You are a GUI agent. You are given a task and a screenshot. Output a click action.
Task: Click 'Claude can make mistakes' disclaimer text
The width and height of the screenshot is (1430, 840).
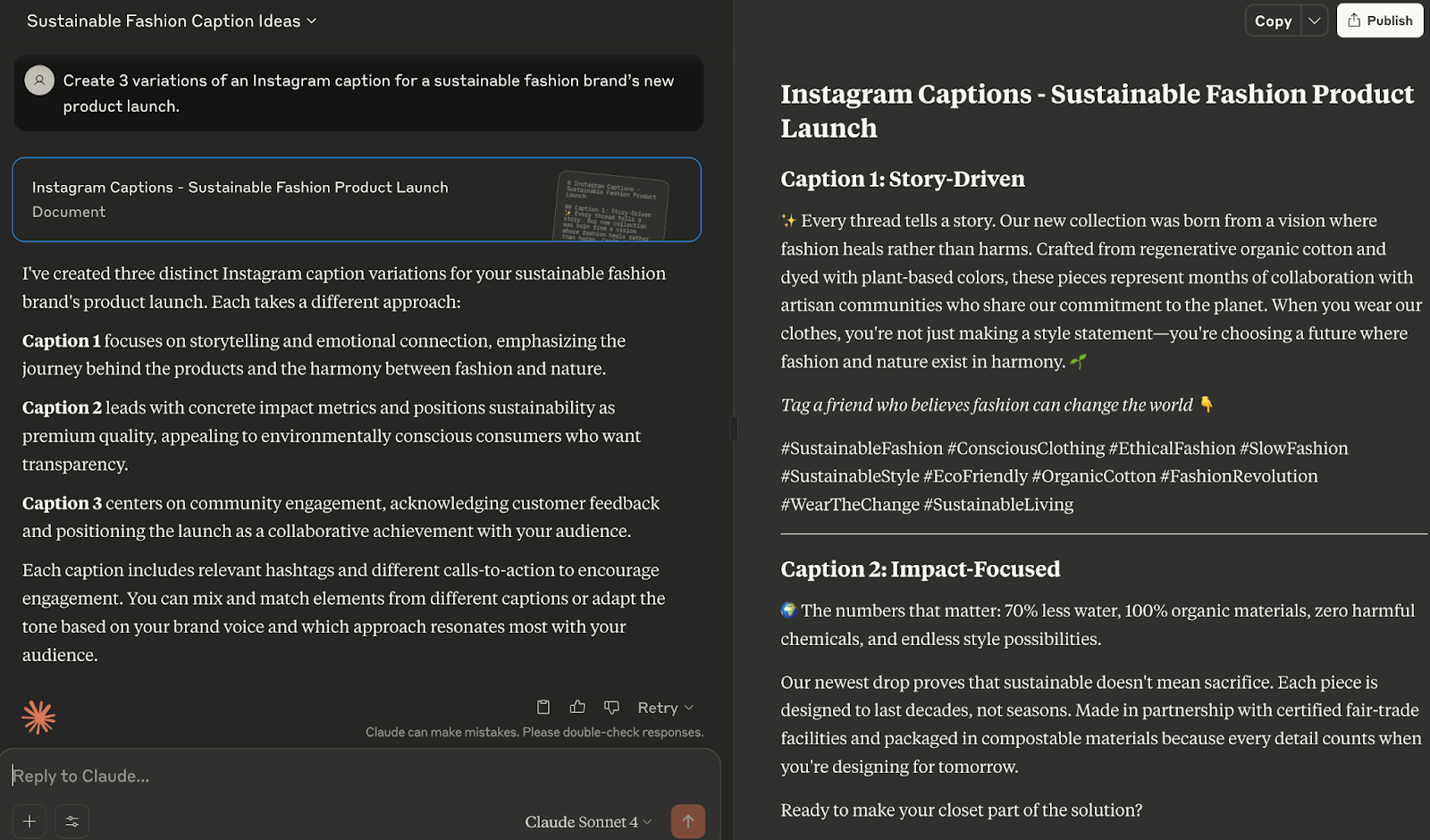534,732
